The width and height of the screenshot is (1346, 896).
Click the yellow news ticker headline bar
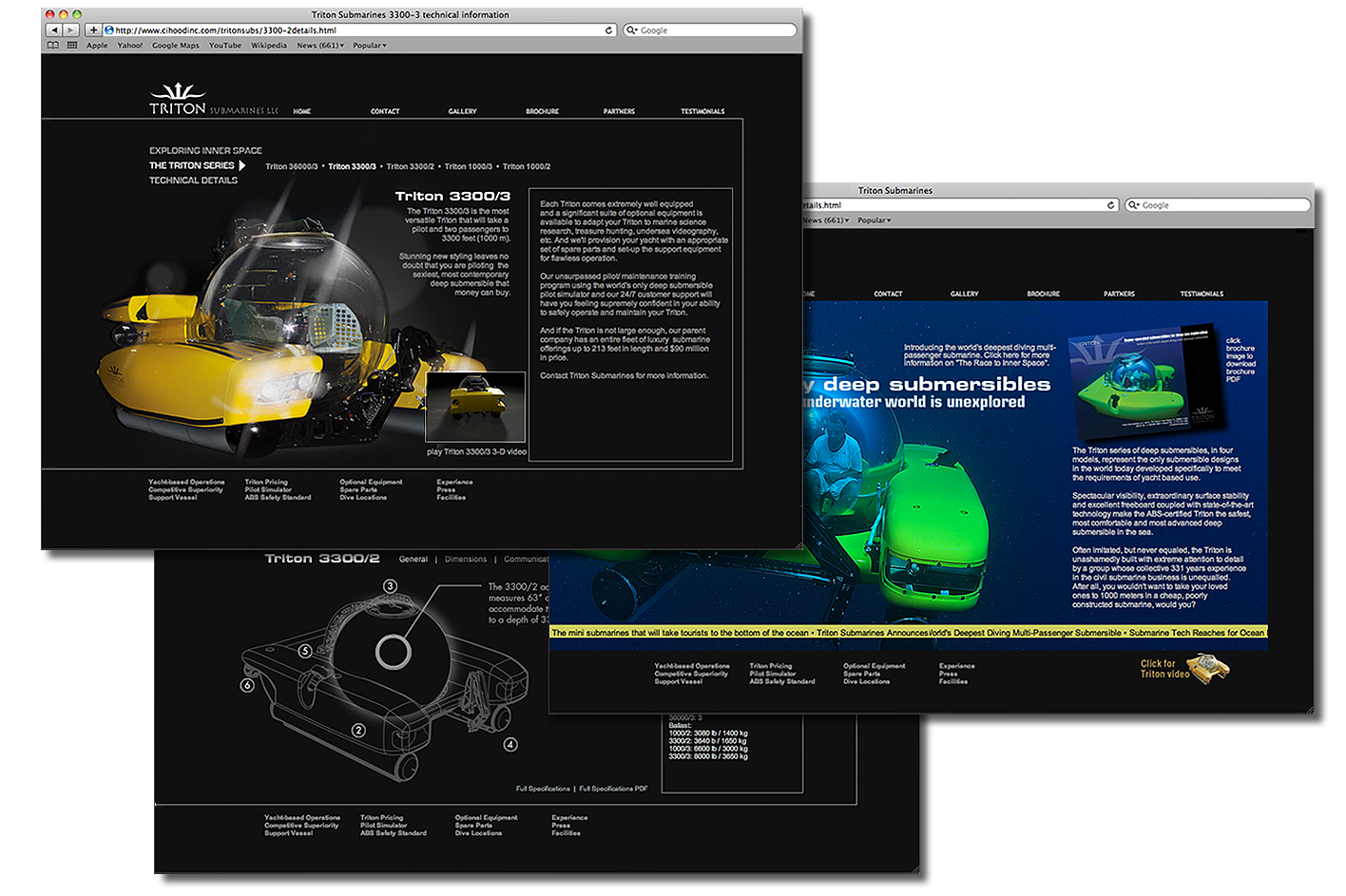tap(908, 633)
